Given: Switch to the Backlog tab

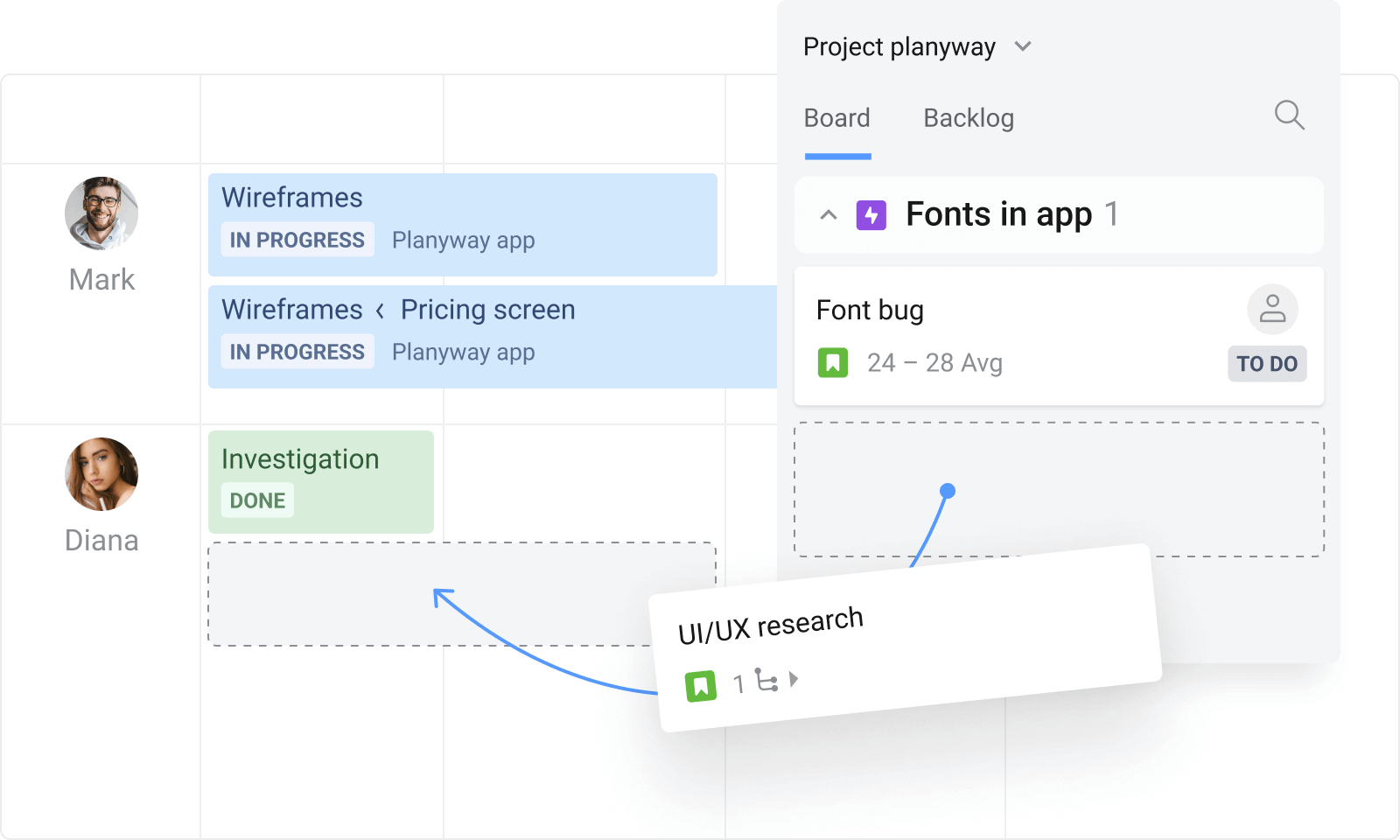Looking at the screenshot, I should tap(968, 117).
